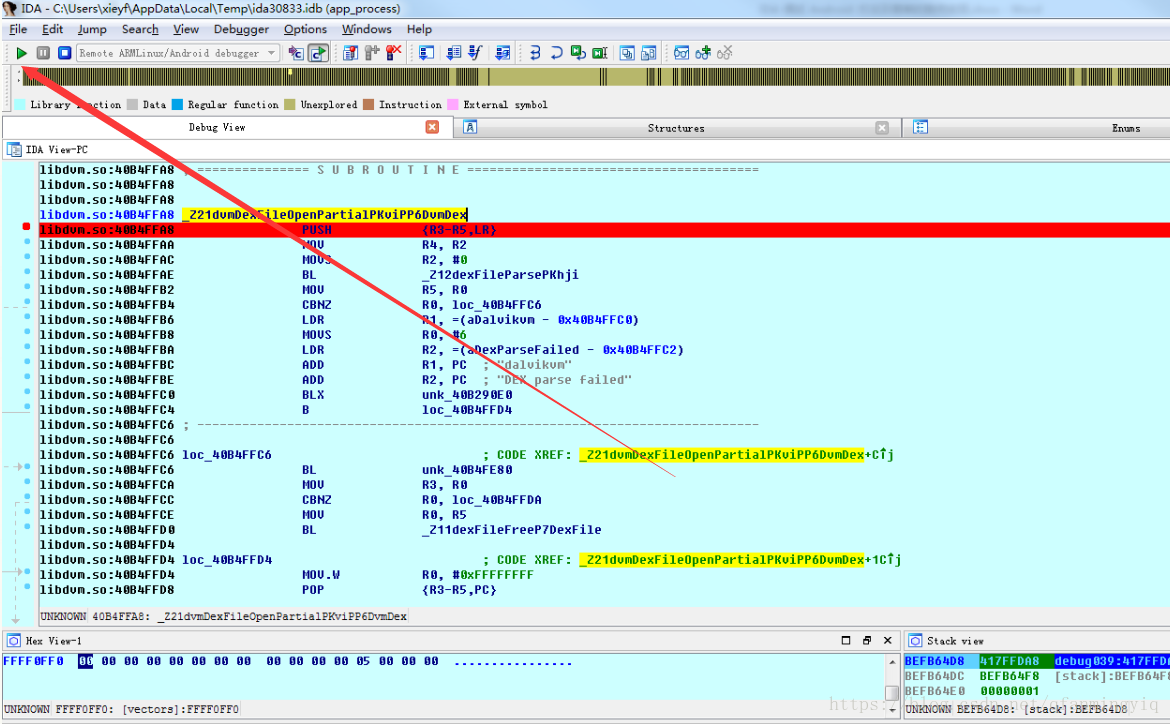The height and width of the screenshot is (724, 1170).
Task: Select stack entry BEFB64D8 in Stack view
Action: [x=1037, y=661]
